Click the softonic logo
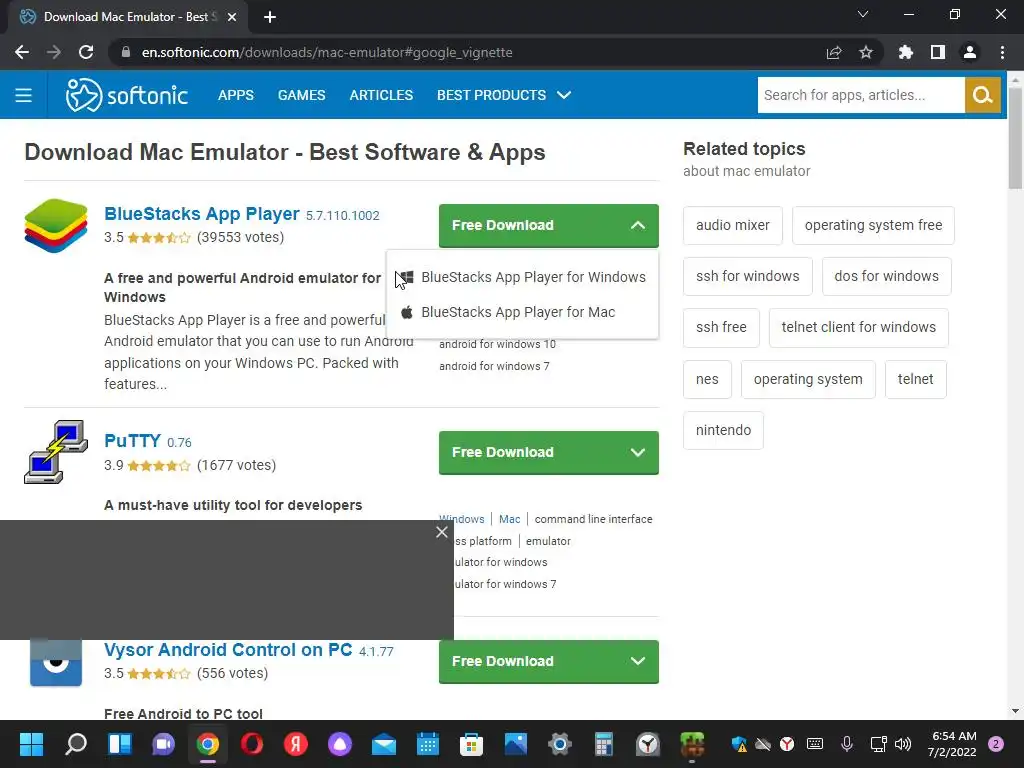This screenshot has width=1024, height=768. pyautogui.click(x=127, y=95)
